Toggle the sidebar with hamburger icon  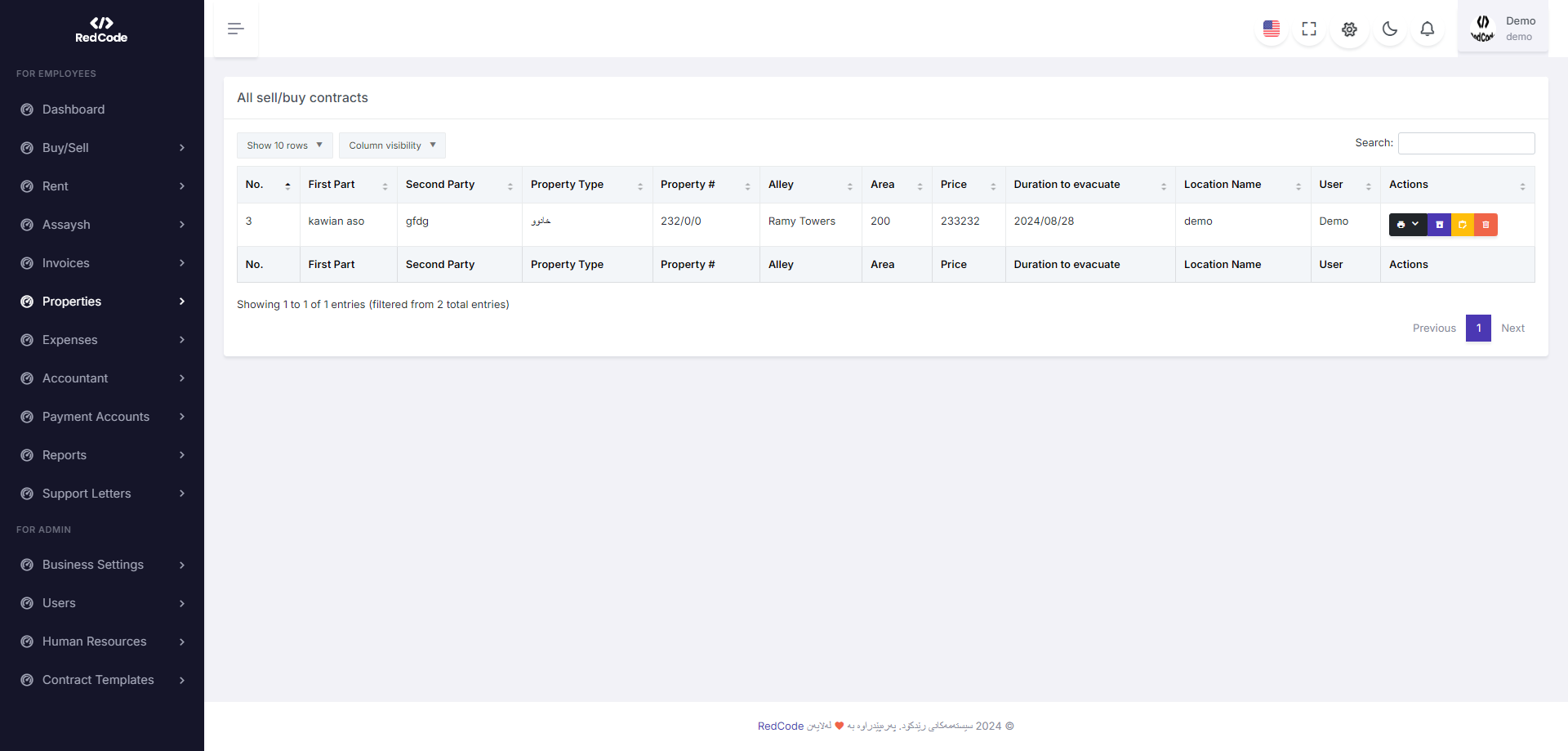(236, 29)
